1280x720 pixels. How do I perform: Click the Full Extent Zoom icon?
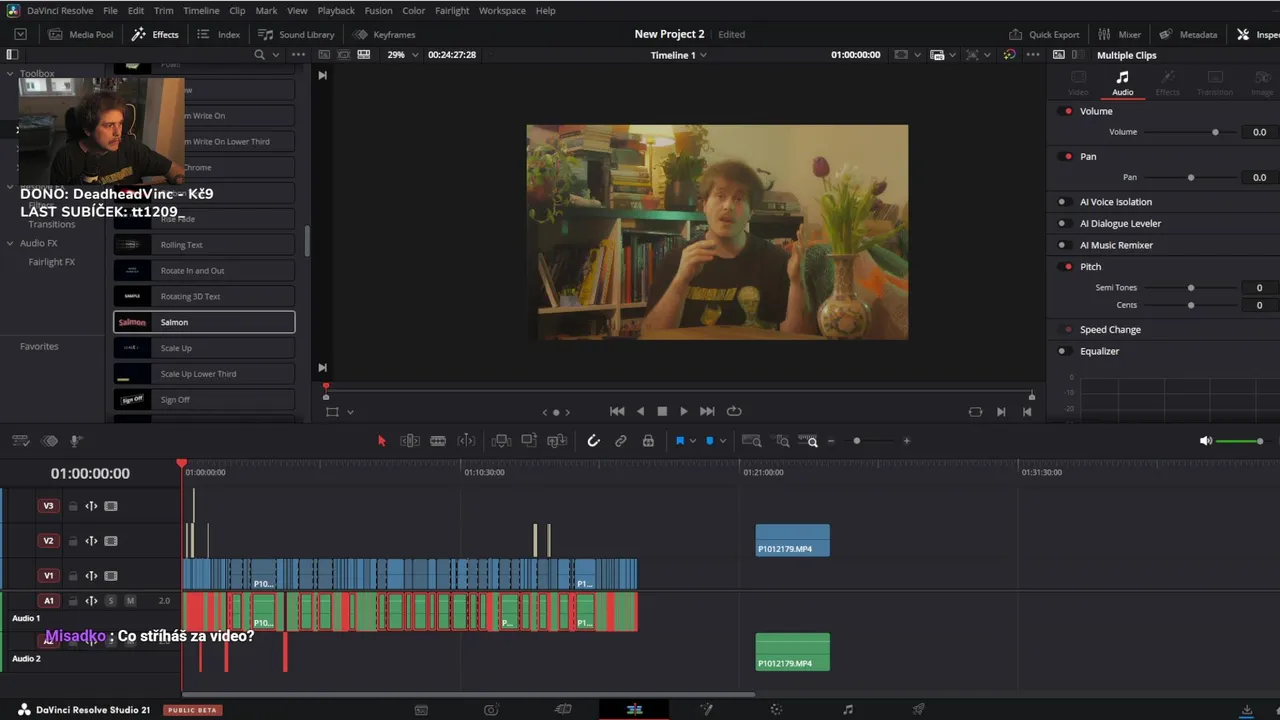[x=752, y=441]
